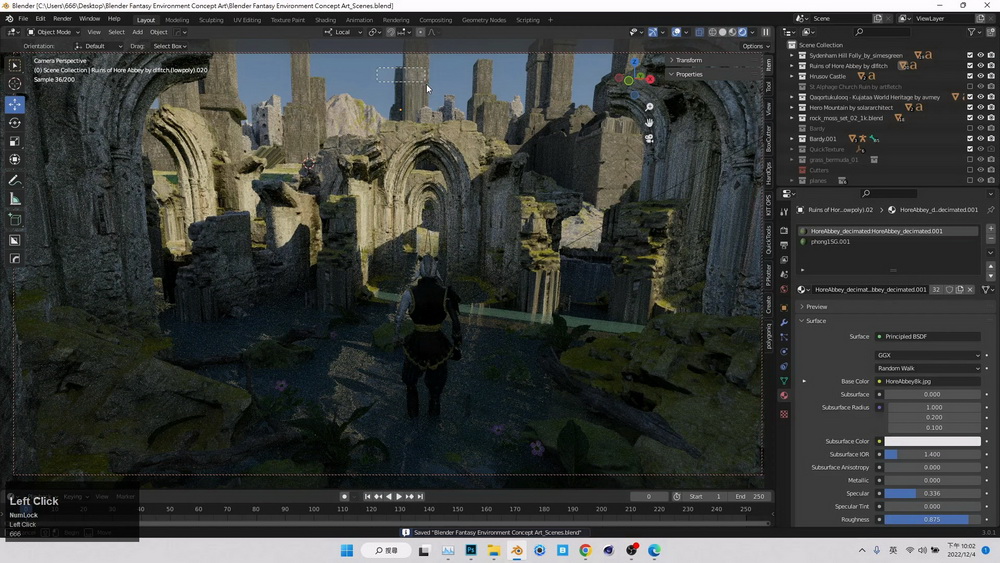Pause the viewport render preview
The height and width of the screenshot is (563, 1000).
(x=766, y=32)
